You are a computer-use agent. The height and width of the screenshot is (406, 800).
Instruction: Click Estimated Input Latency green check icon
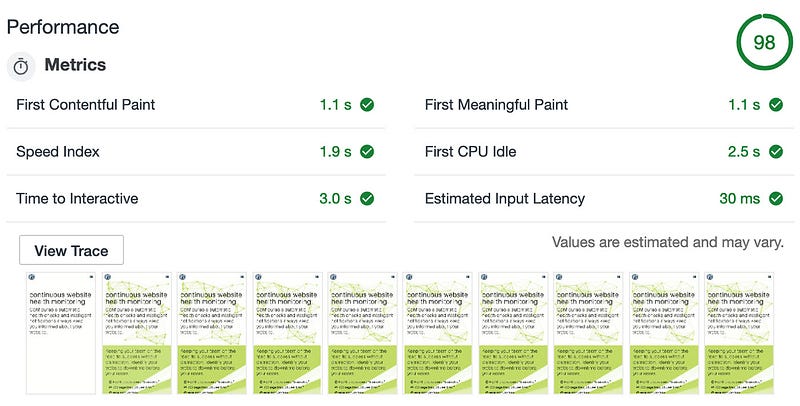point(776,198)
